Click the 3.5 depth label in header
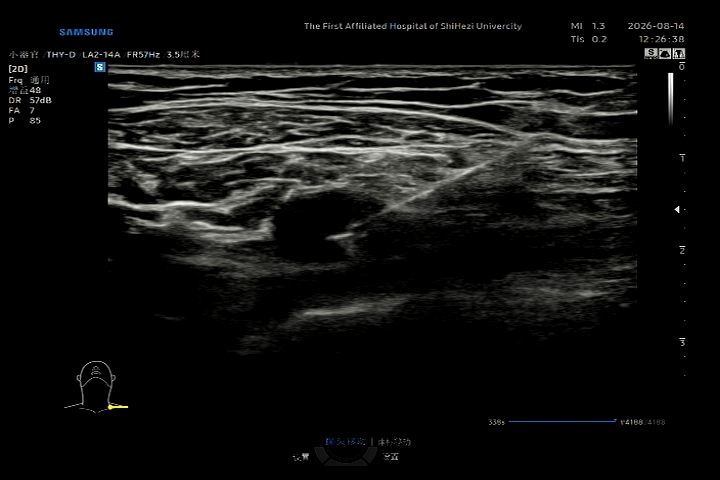Screen dimensions: 720x480 point(183,55)
